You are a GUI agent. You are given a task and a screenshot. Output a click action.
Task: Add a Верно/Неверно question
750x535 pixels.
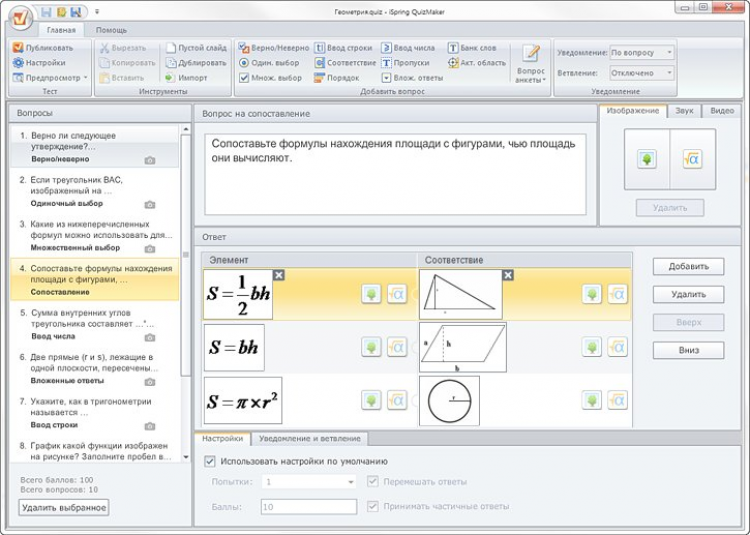[244, 47]
